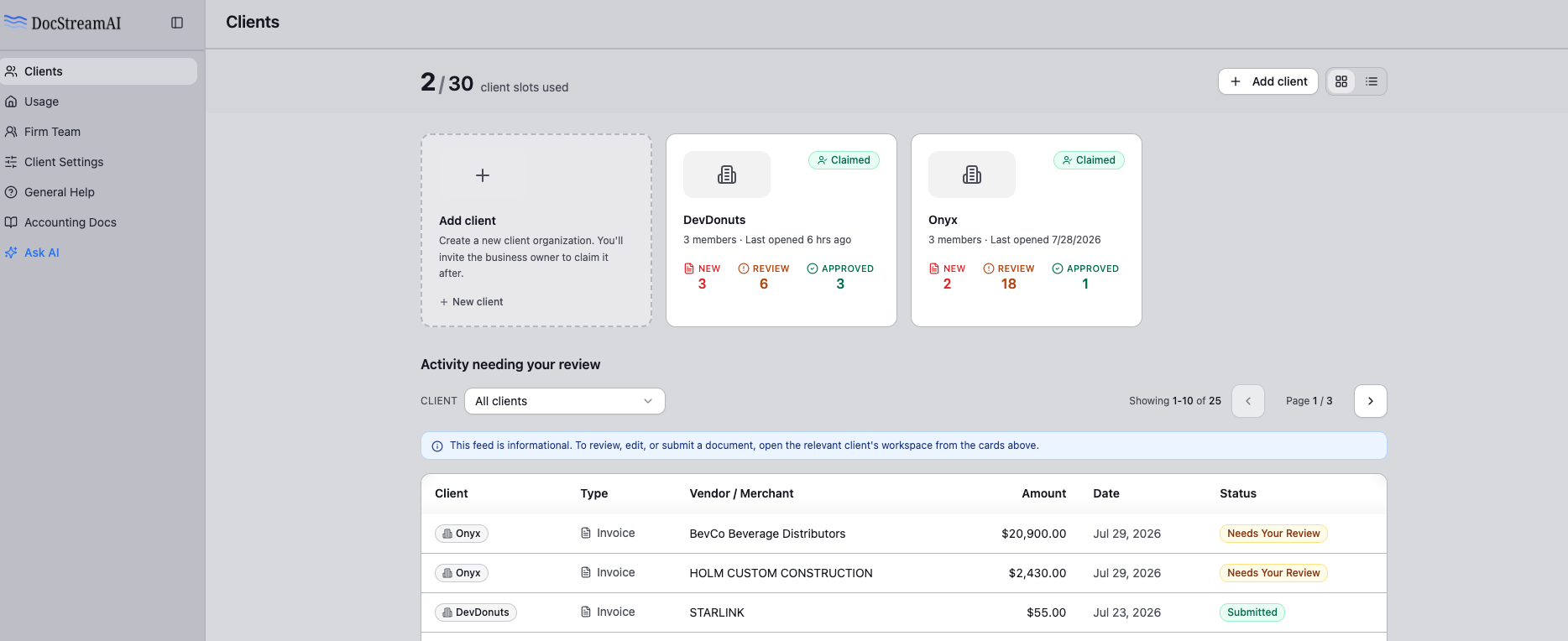Select HOLM CUSTOM CONSTRUCTION vendor
This screenshot has width=1568, height=641.
point(781,573)
